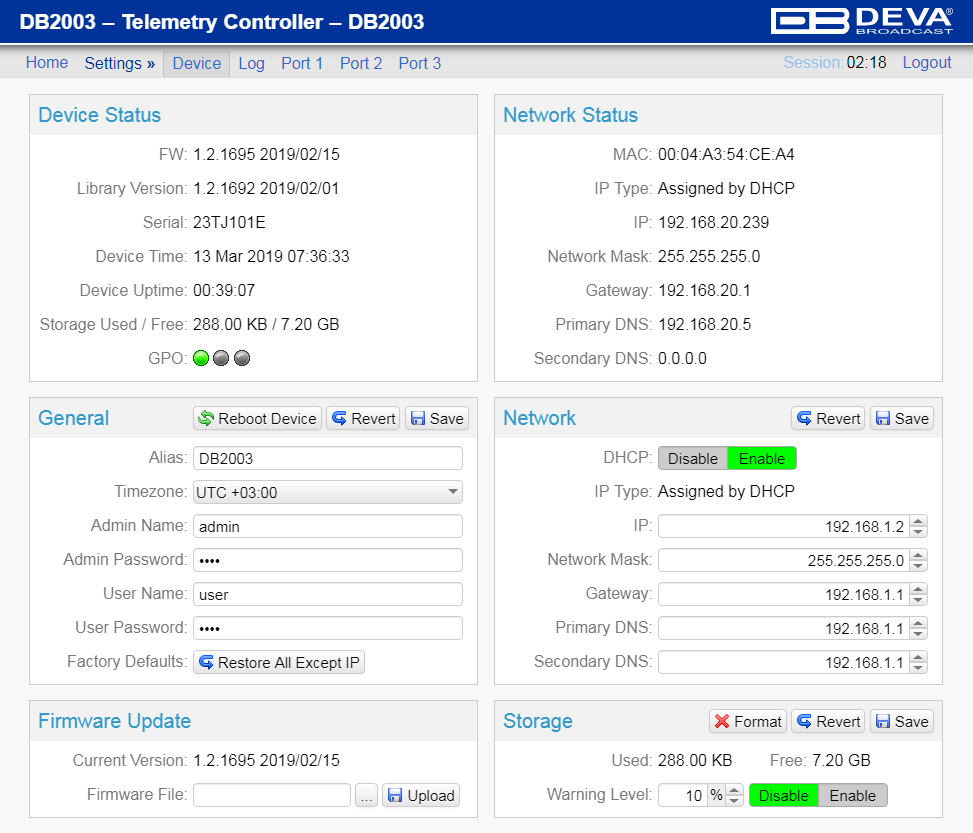This screenshot has width=973, height=833.
Task: Click the Primary DNS input field
Action: (x=784, y=628)
